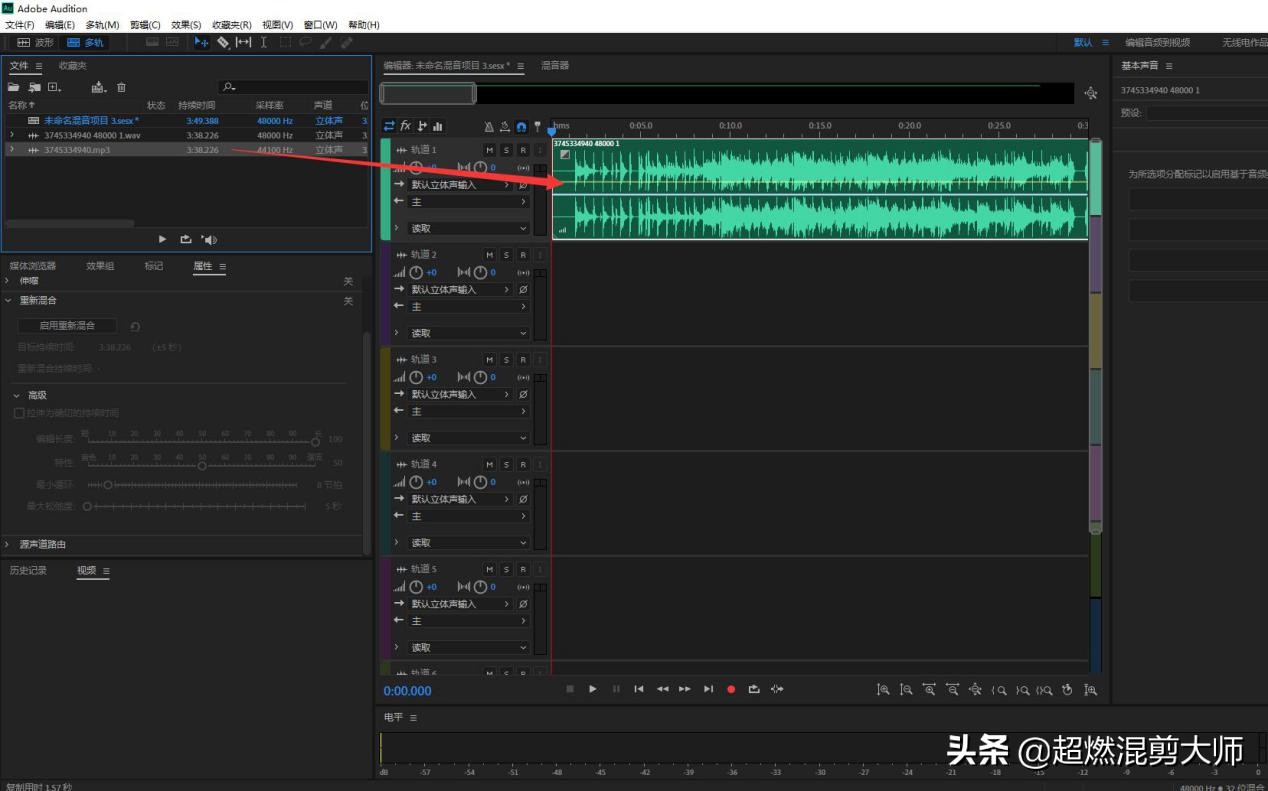Click the 3745334940 48000 1 audio clip
The image size is (1268, 791).
(x=819, y=188)
